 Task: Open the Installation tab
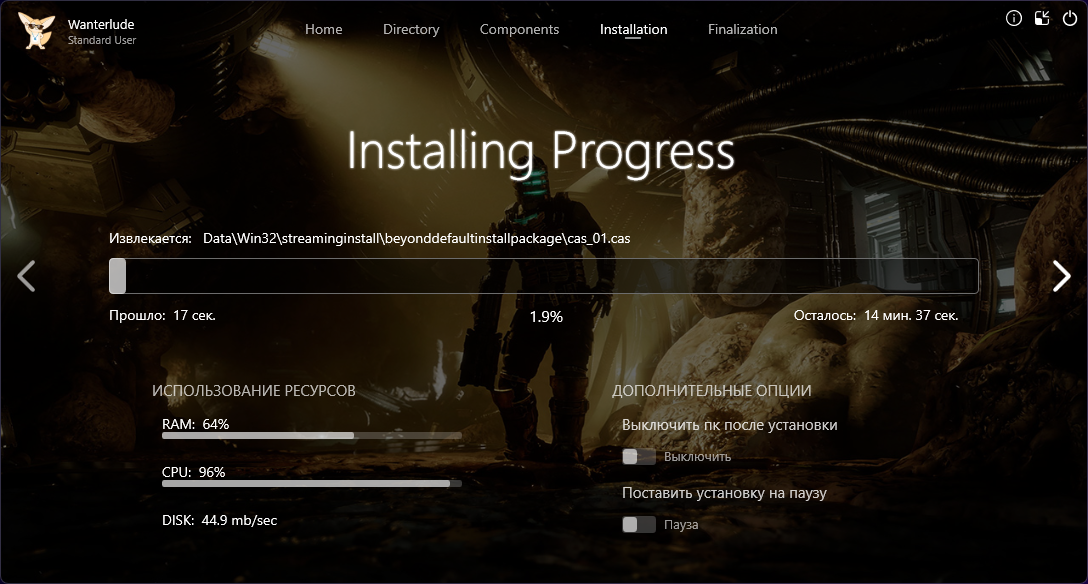tap(633, 29)
